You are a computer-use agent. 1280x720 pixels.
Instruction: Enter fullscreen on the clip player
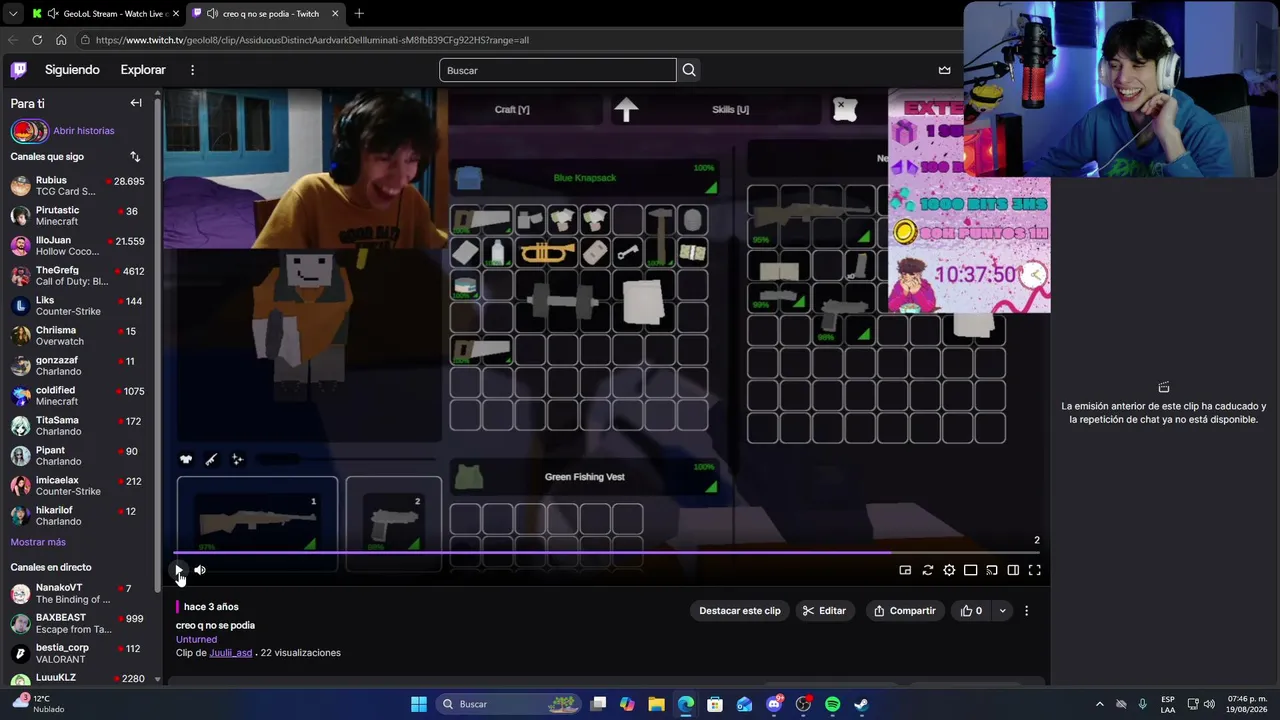pos(1035,570)
